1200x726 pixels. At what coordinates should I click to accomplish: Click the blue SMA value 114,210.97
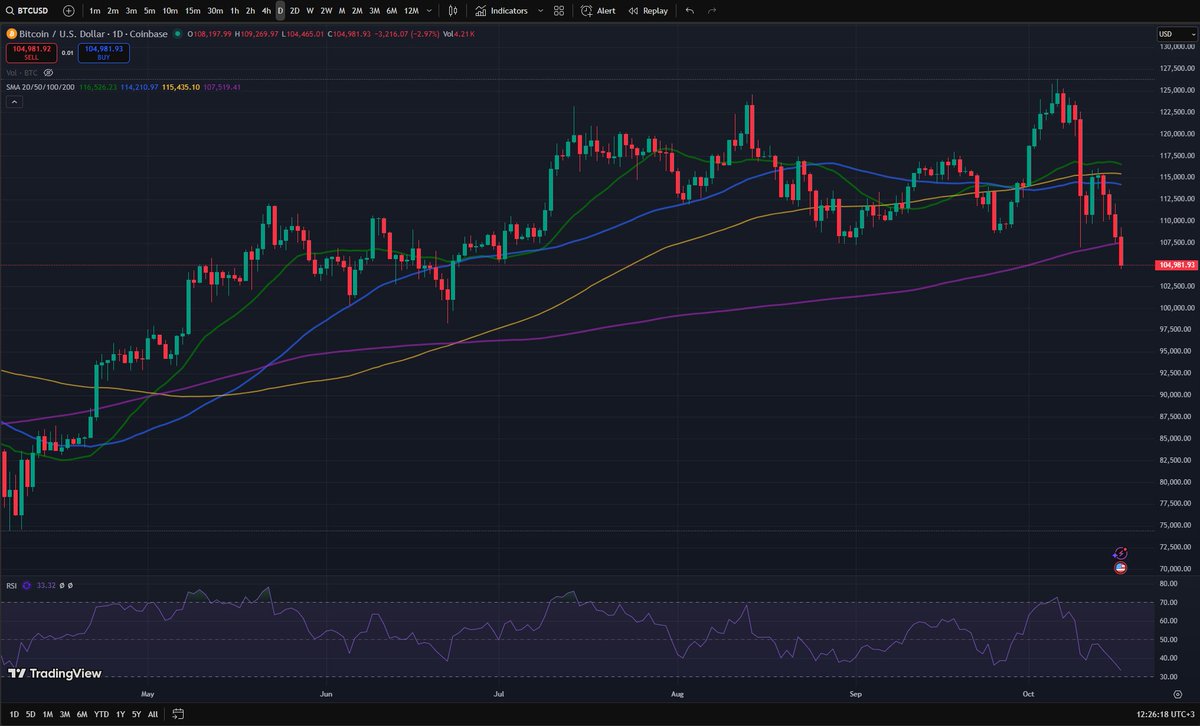pyautogui.click(x=139, y=87)
